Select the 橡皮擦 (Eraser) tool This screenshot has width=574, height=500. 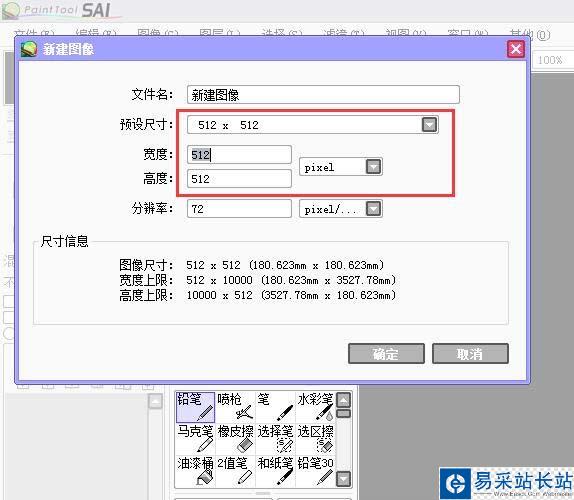tap(235, 439)
